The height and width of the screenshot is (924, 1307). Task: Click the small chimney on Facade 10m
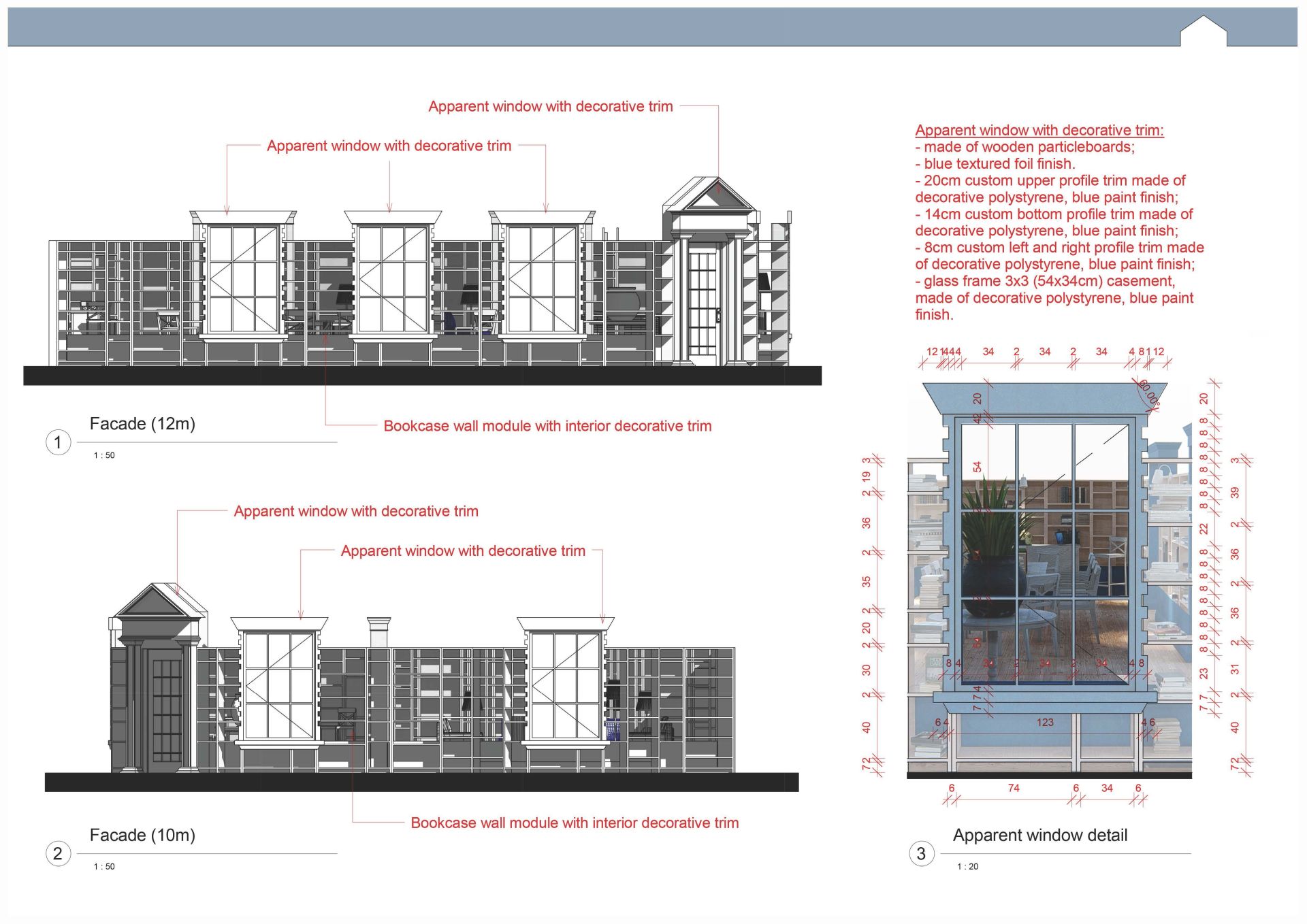tap(378, 632)
